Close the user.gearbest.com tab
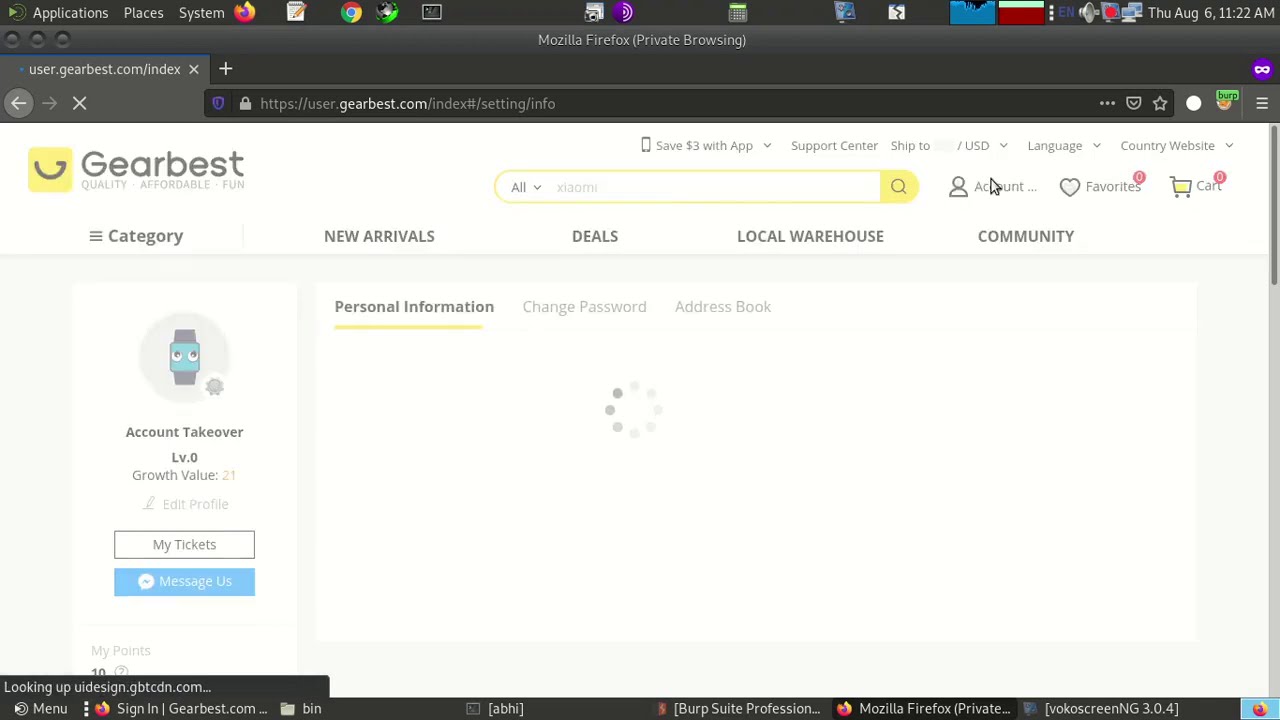The image size is (1280, 720). click(x=194, y=69)
